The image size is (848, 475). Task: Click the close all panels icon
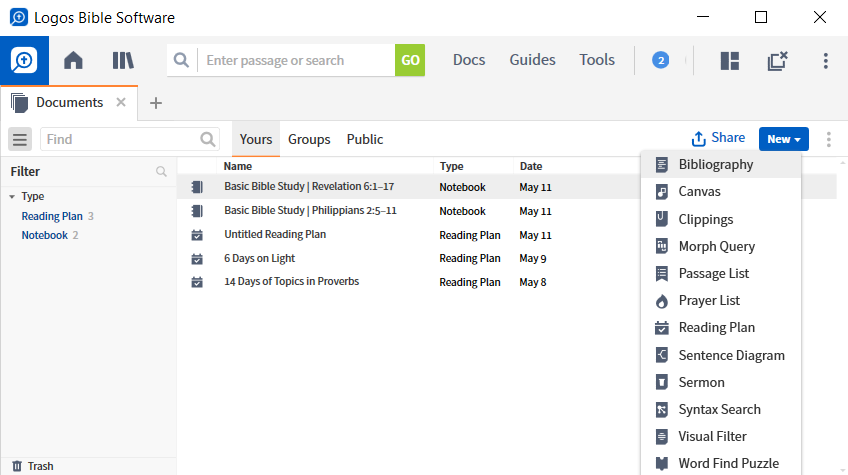click(778, 61)
